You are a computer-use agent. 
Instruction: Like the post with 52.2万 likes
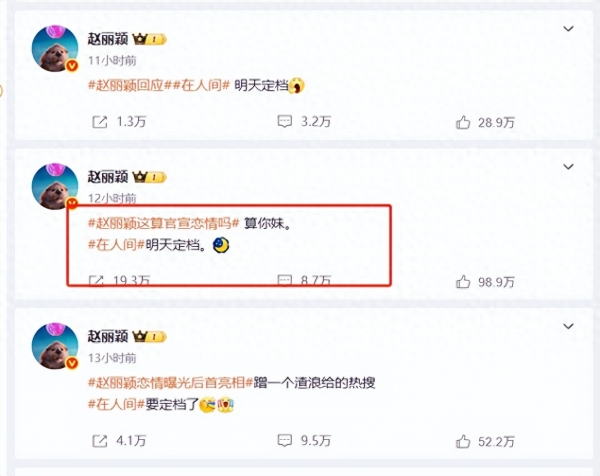(463, 442)
